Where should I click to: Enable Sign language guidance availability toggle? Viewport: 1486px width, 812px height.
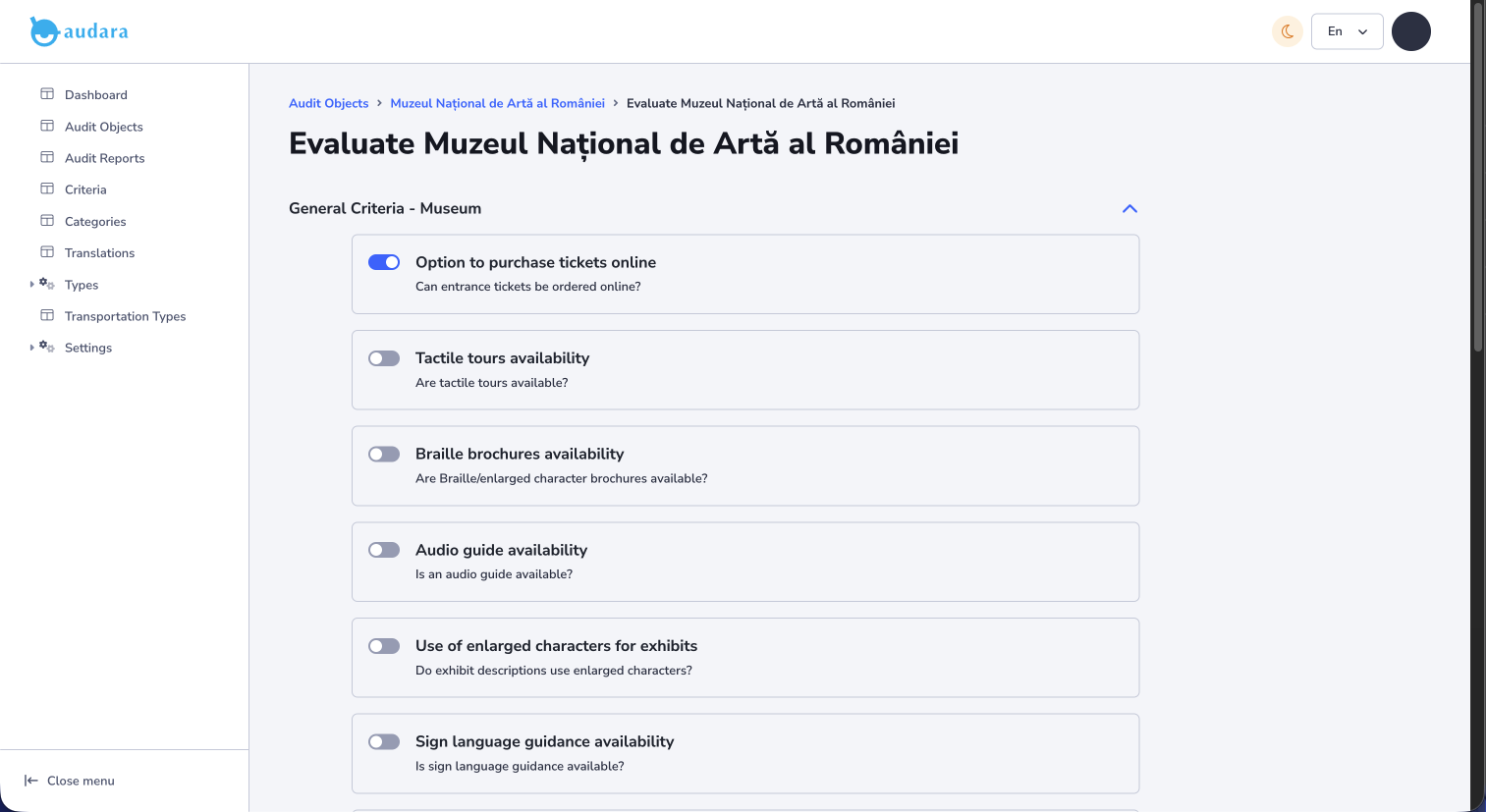[384, 741]
